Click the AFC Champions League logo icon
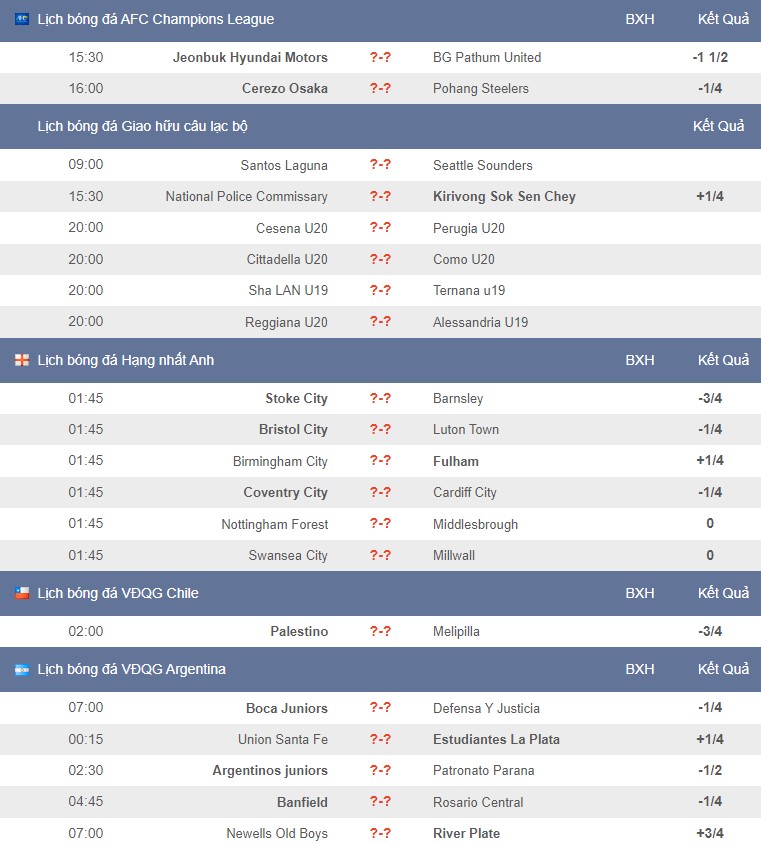Image resolution: width=761 pixels, height=846 pixels. pyautogui.click(x=22, y=19)
